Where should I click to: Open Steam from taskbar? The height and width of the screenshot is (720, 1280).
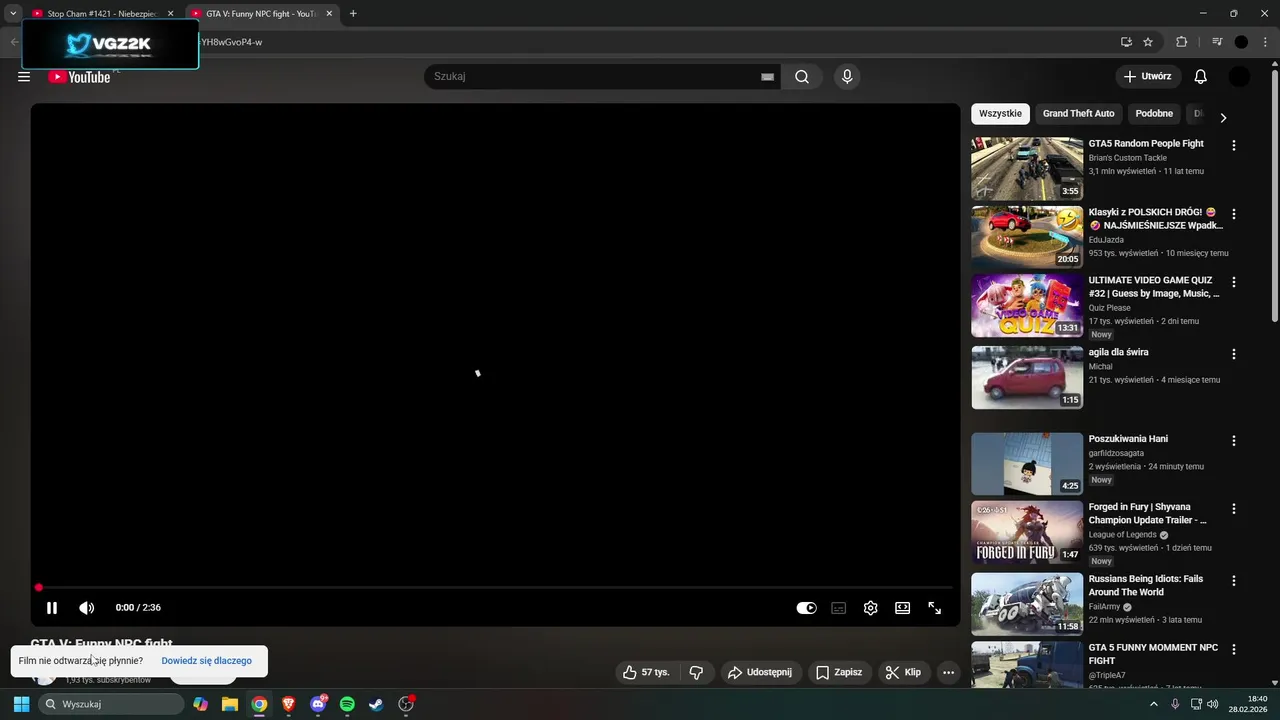[x=376, y=704]
